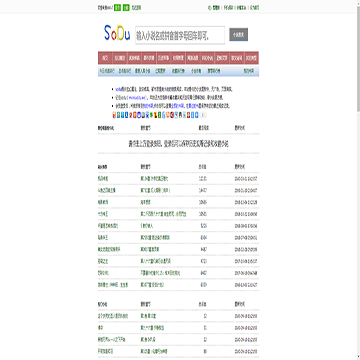Open the rightmost red navigation tab
360x360 pixels.
click(252, 58)
